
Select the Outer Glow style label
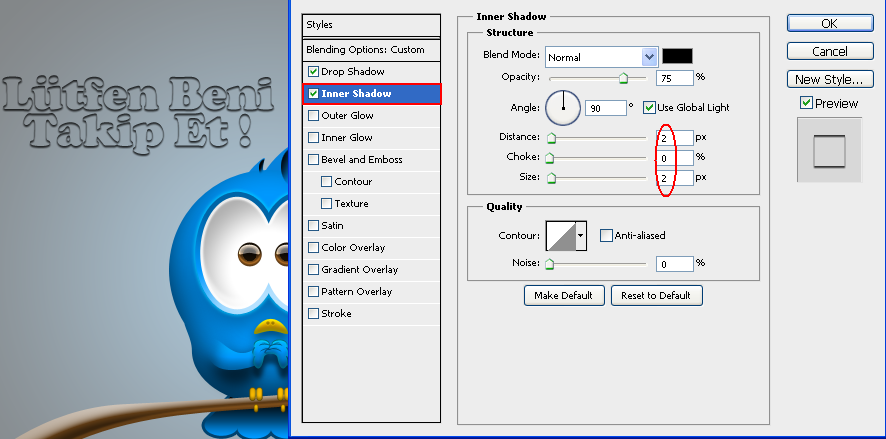348,116
